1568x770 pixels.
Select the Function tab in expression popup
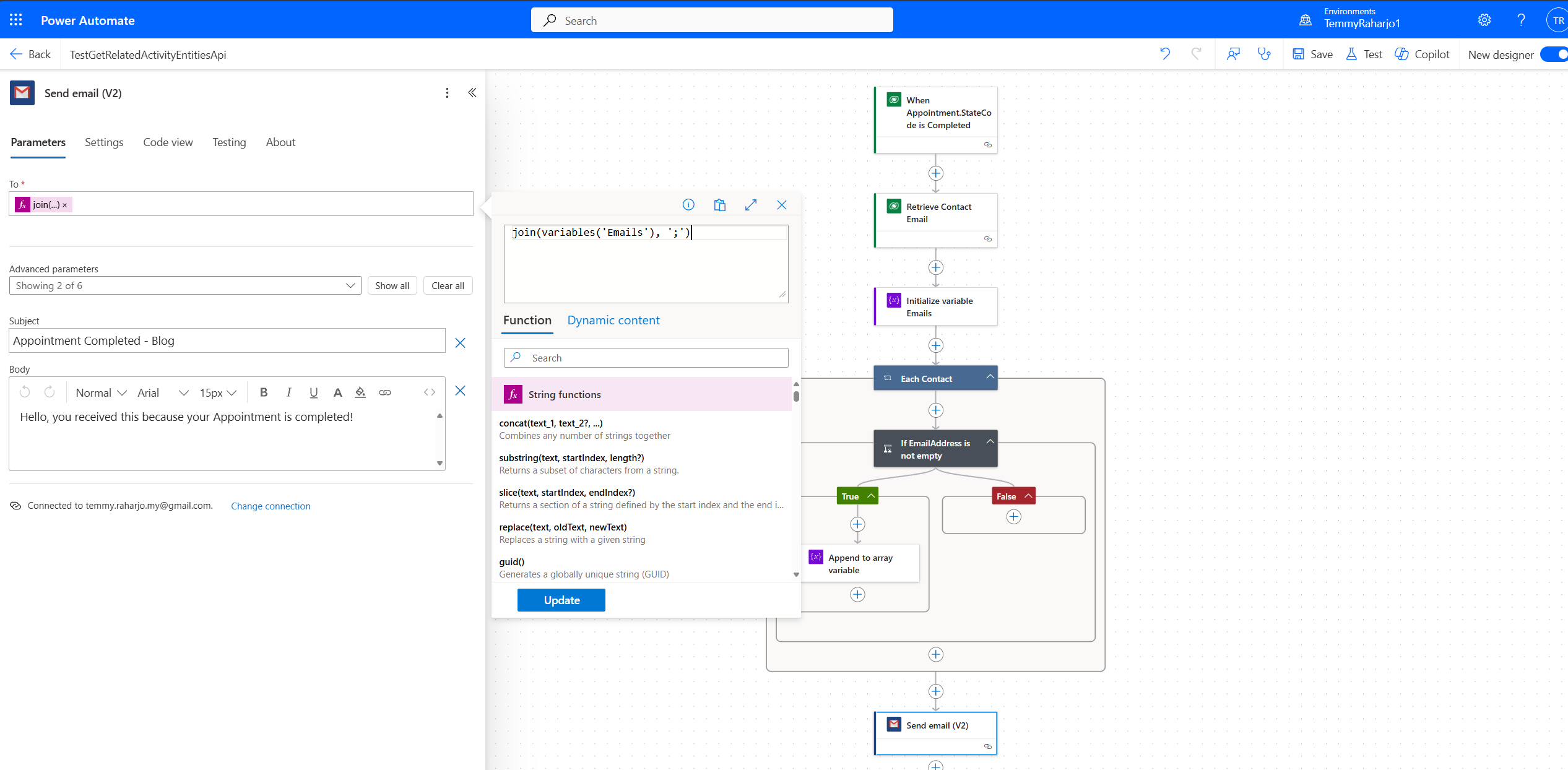[527, 320]
